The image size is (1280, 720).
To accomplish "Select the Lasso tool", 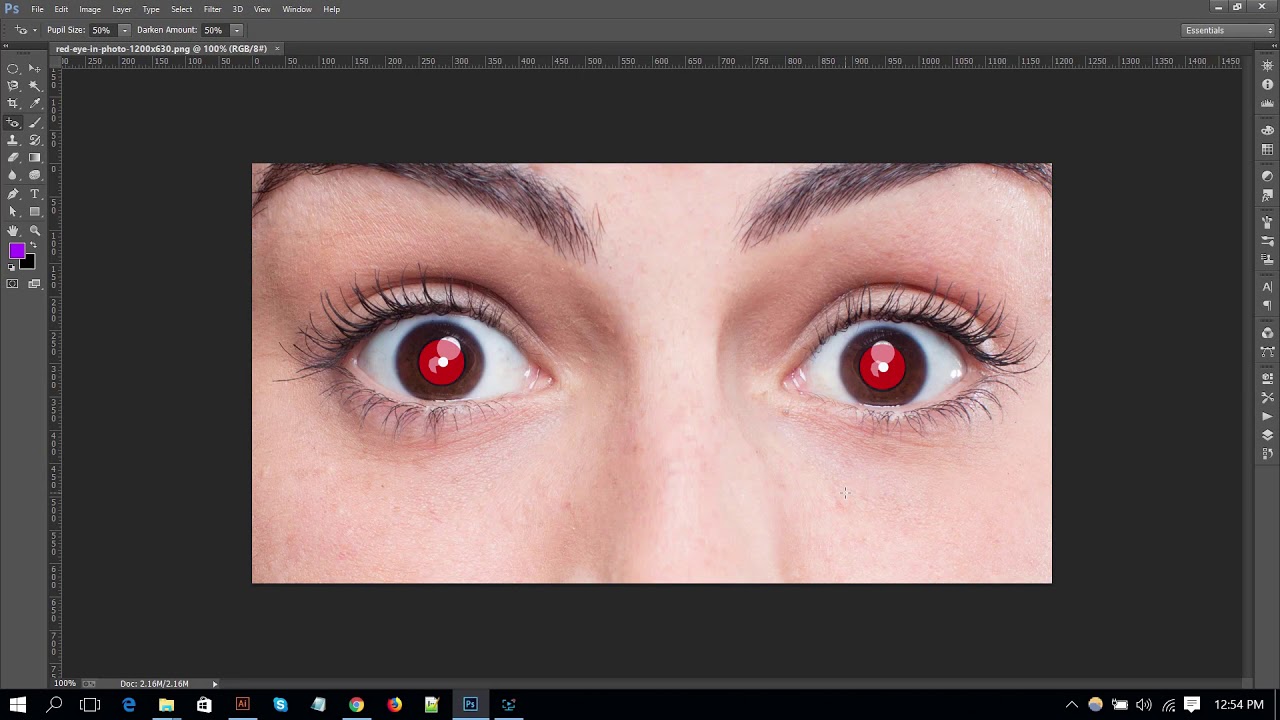I will (13, 86).
